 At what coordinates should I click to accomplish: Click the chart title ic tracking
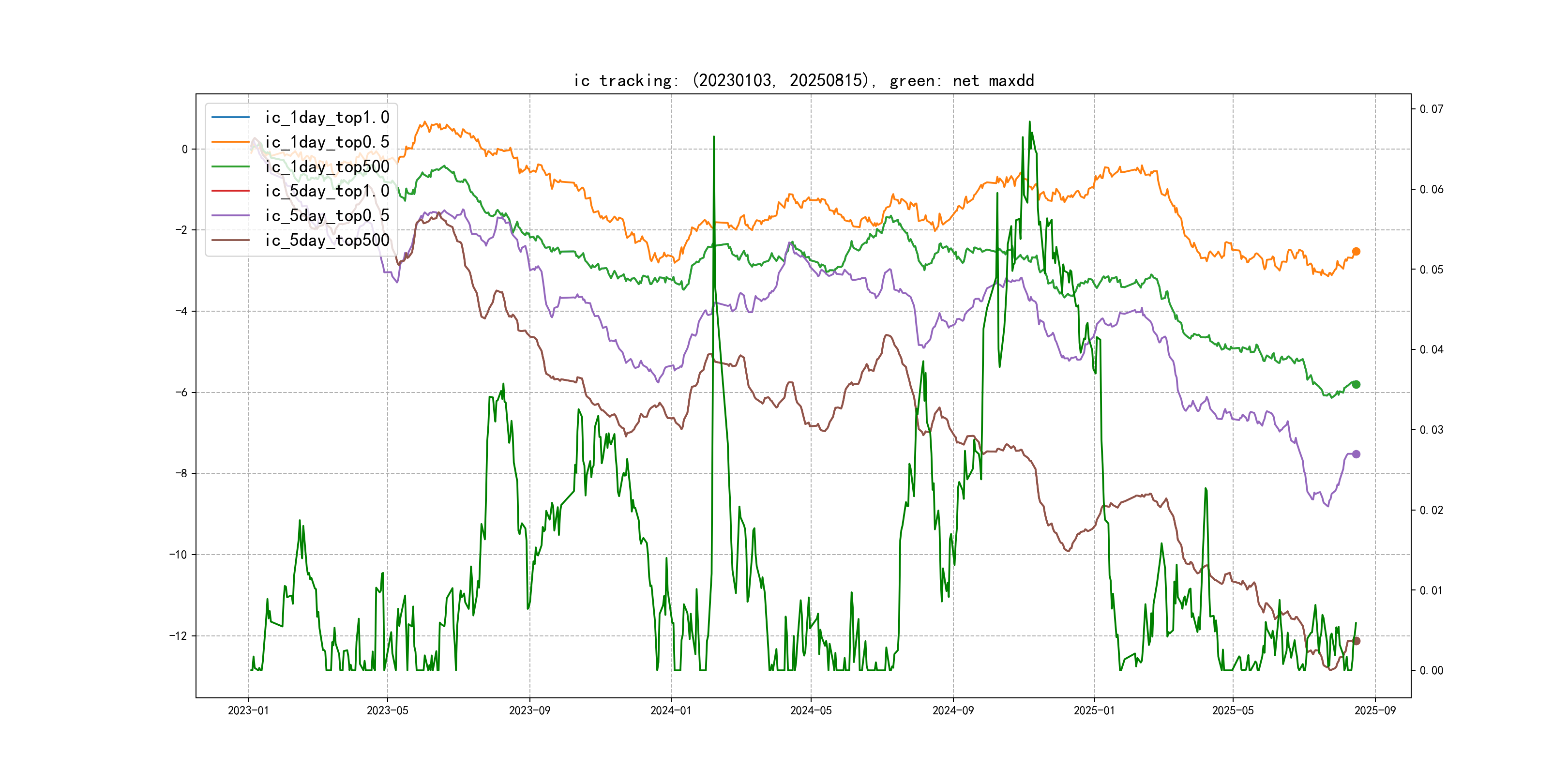pos(803,80)
